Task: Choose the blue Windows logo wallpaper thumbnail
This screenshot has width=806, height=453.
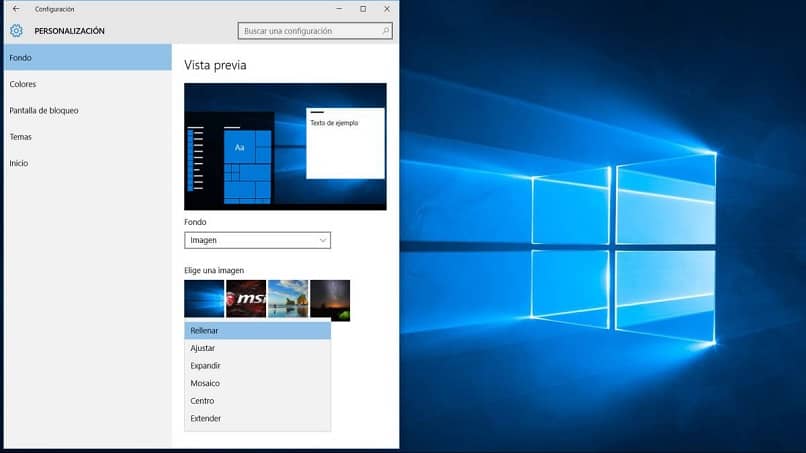Action: pos(204,299)
